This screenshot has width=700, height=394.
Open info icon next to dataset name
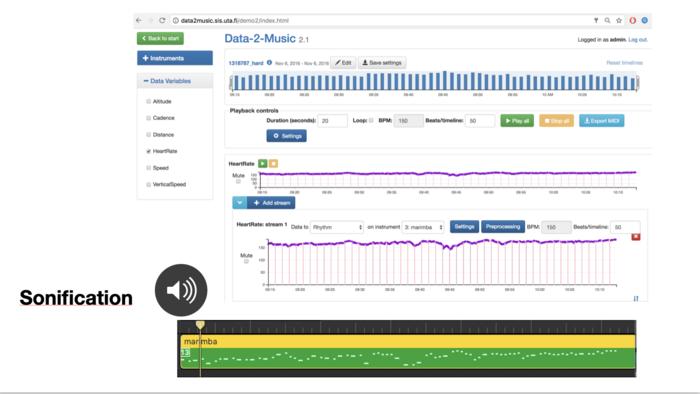269,63
